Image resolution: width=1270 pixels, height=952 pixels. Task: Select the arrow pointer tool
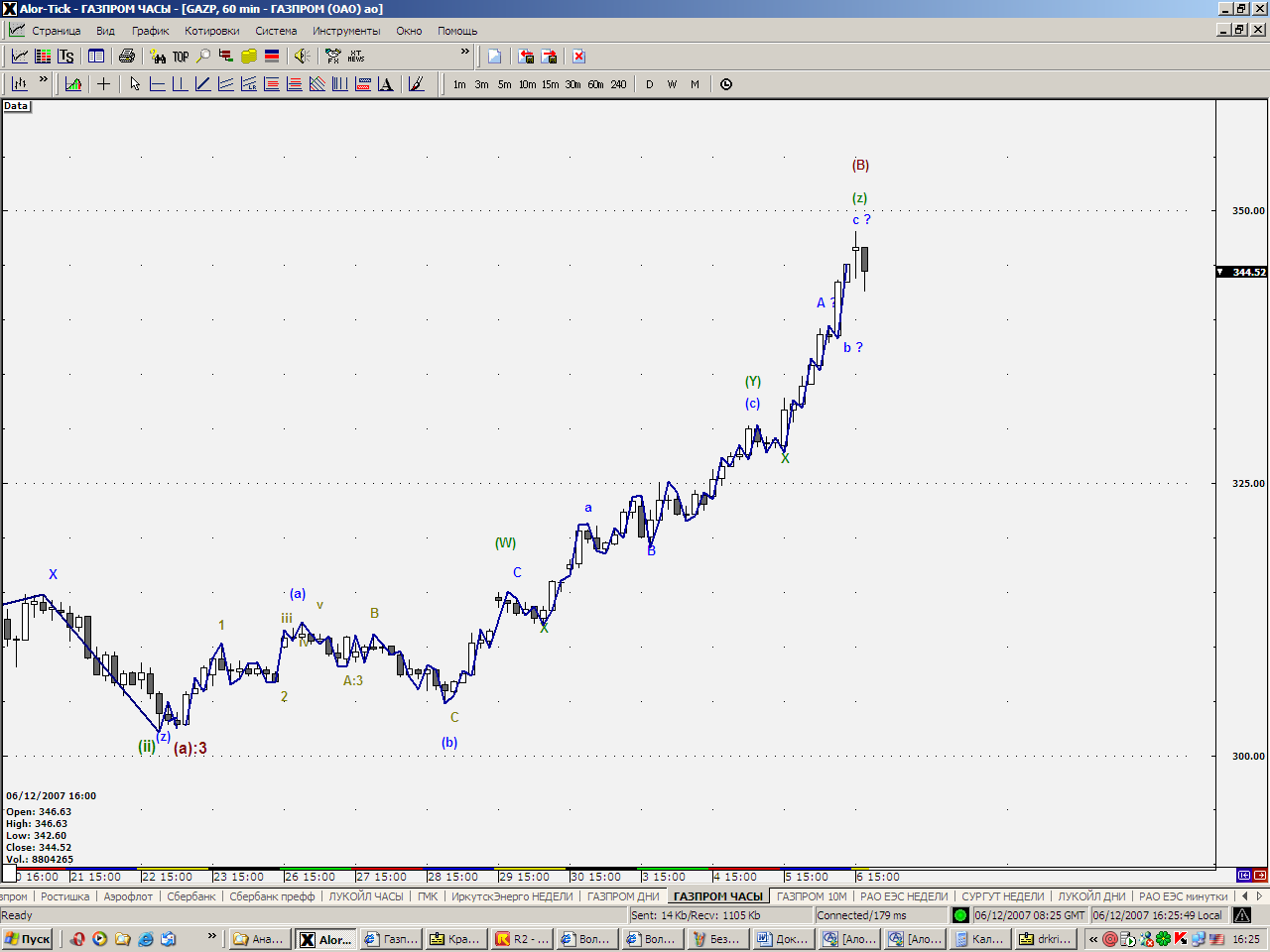click(x=135, y=84)
